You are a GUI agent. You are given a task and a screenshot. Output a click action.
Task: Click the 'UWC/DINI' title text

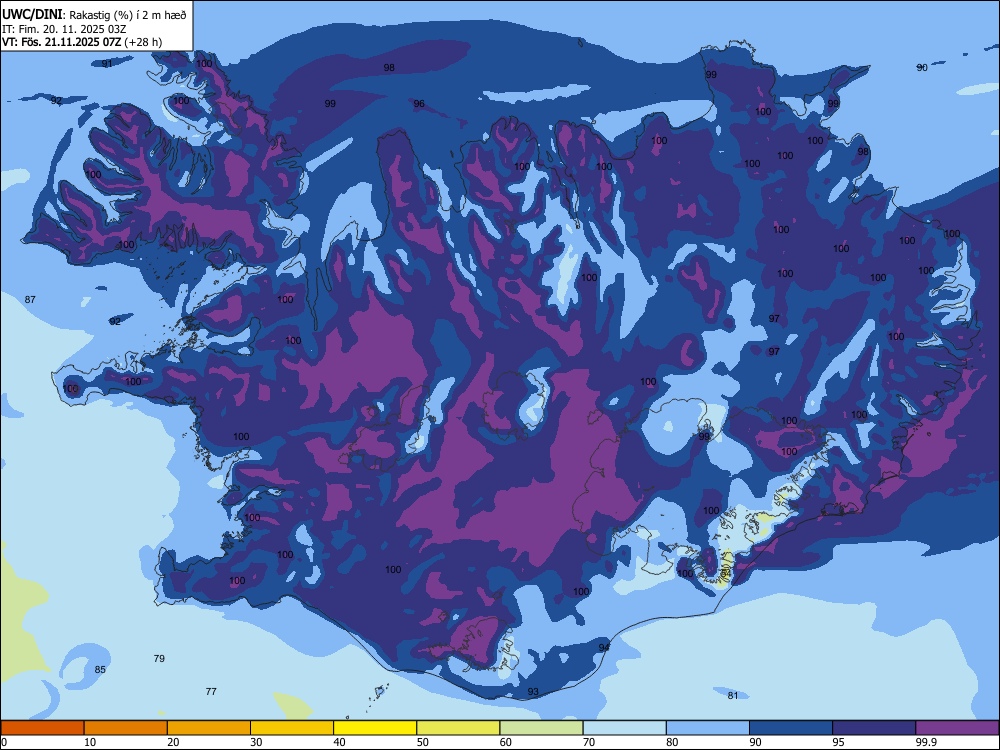[x=33, y=14]
